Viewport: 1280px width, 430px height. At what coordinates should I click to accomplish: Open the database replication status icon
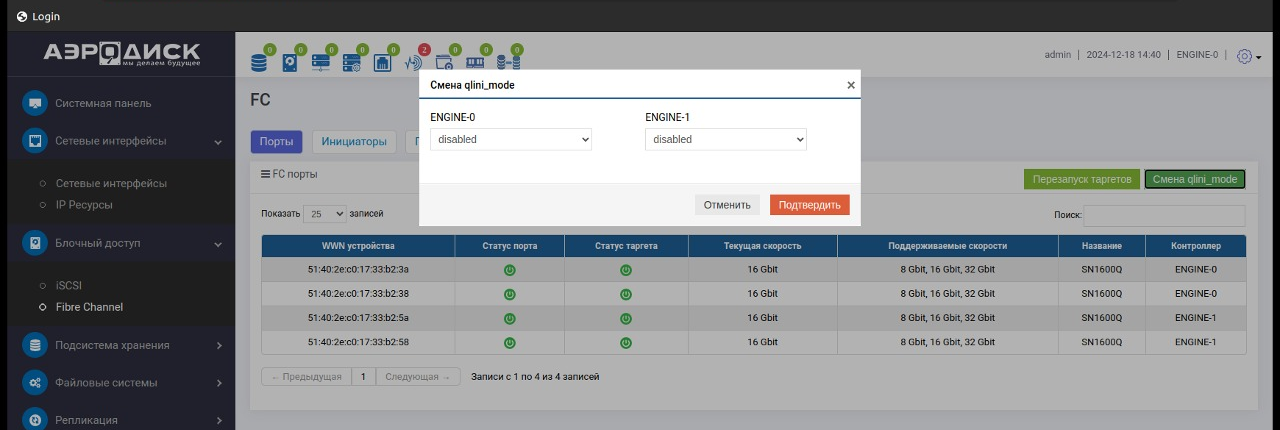[506, 62]
